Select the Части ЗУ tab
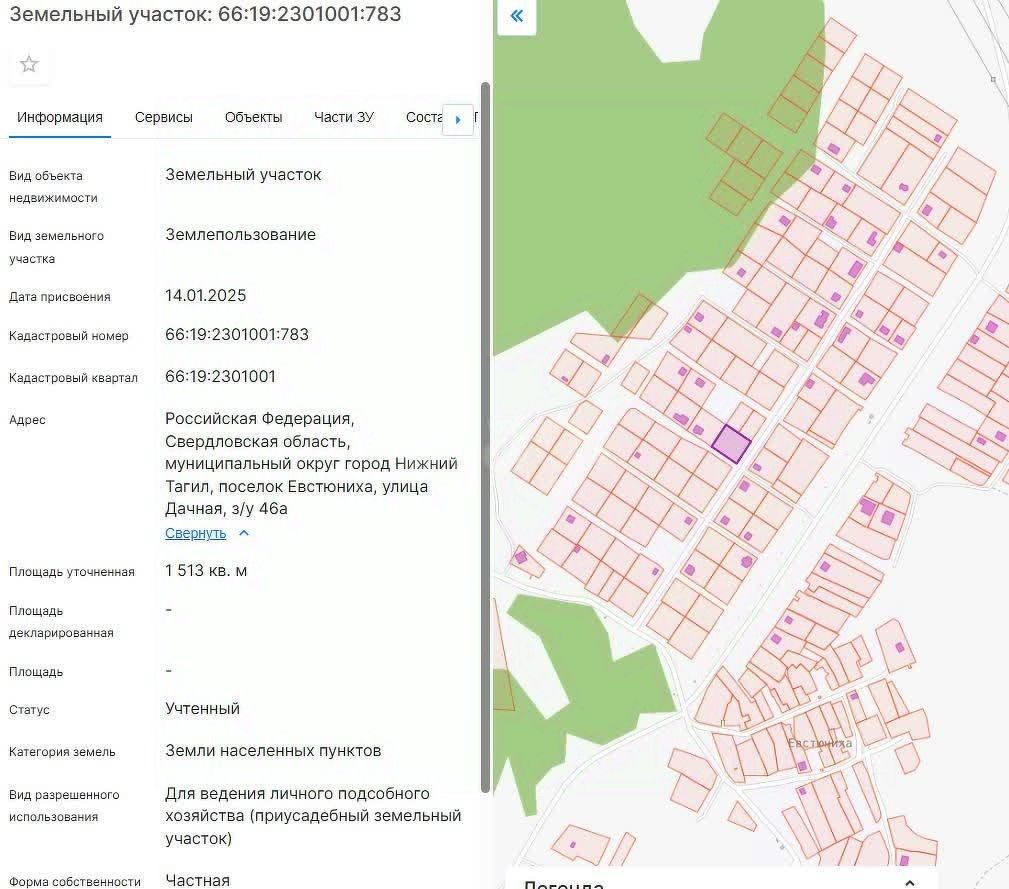 (344, 118)
